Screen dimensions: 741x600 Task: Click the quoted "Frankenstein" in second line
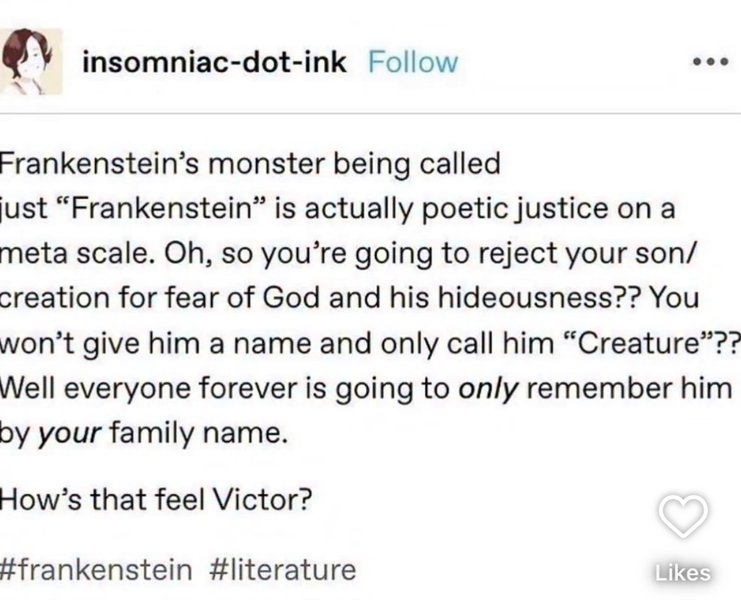(x=162, y=208)
